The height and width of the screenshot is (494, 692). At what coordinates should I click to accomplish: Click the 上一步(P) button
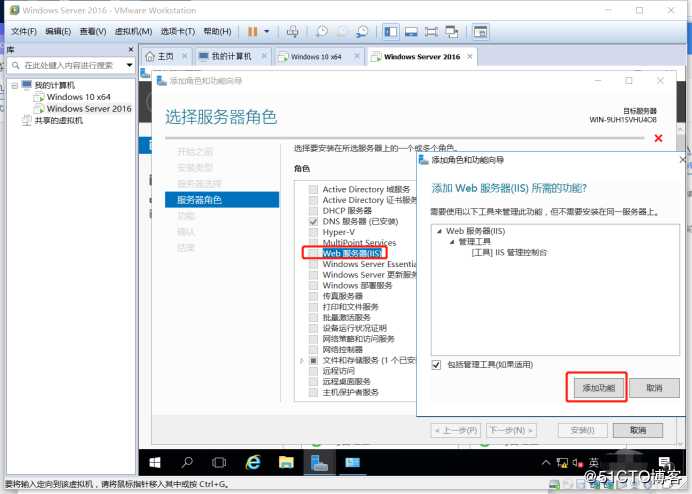click(456, 430)
